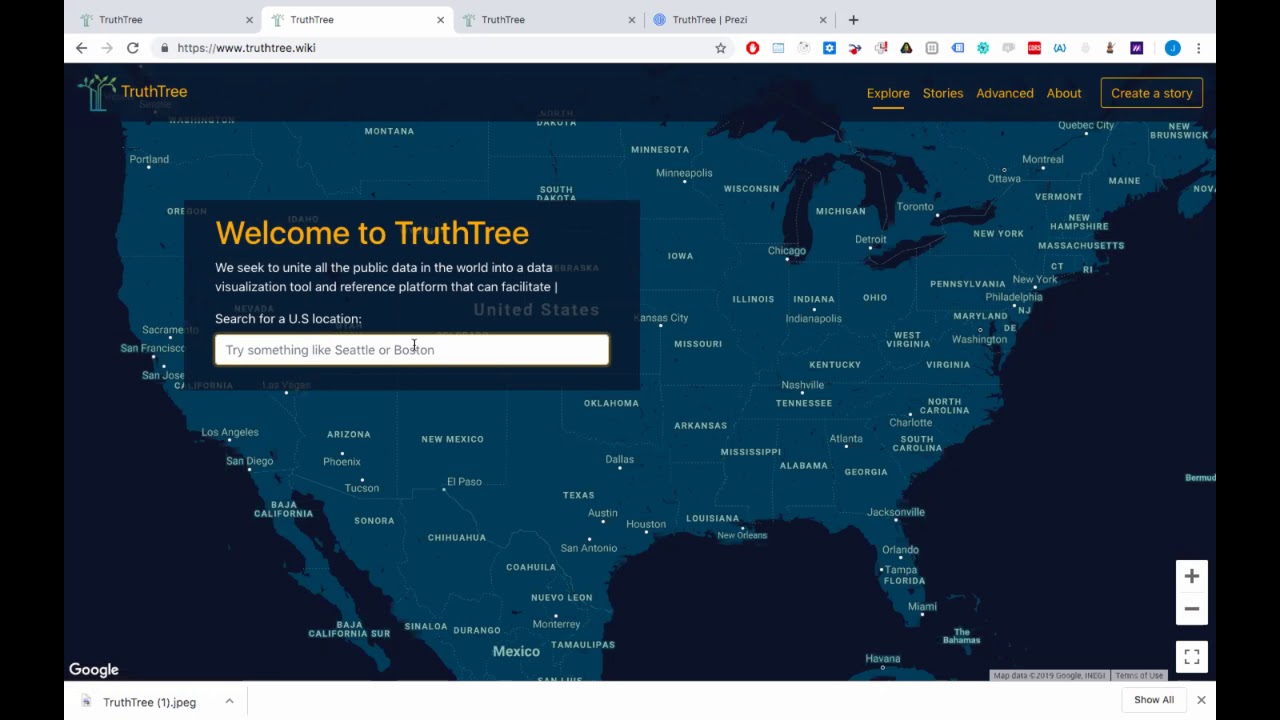Open the Explore navigation item

click(888, 93)
